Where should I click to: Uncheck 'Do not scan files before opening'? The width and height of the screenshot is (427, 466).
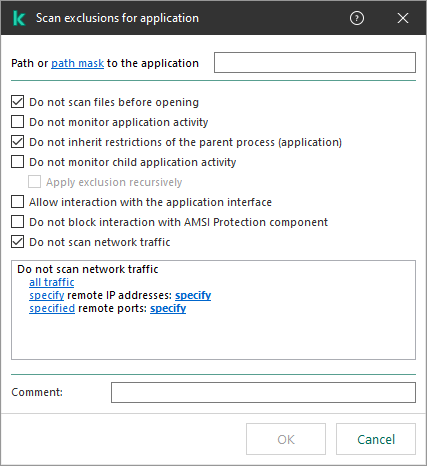[17, 102]
